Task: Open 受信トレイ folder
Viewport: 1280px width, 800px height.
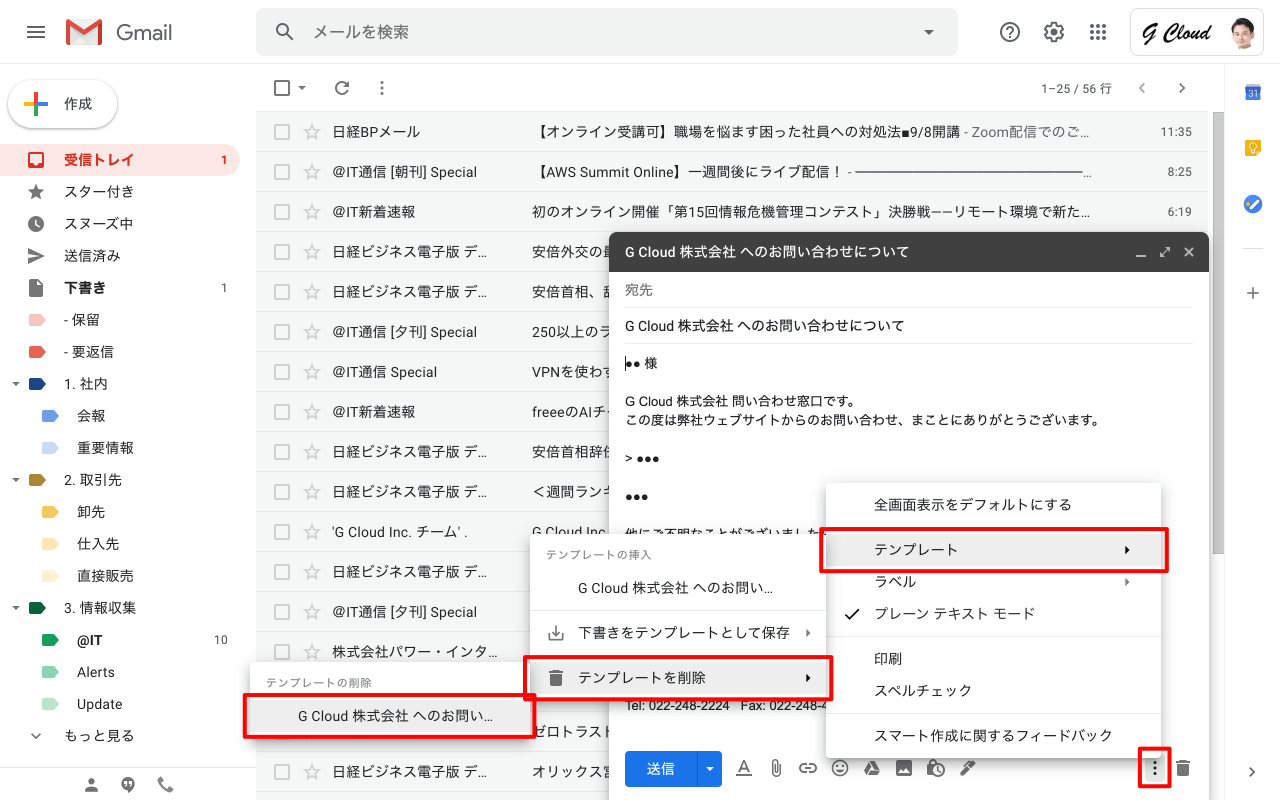Action: [120, 160]
